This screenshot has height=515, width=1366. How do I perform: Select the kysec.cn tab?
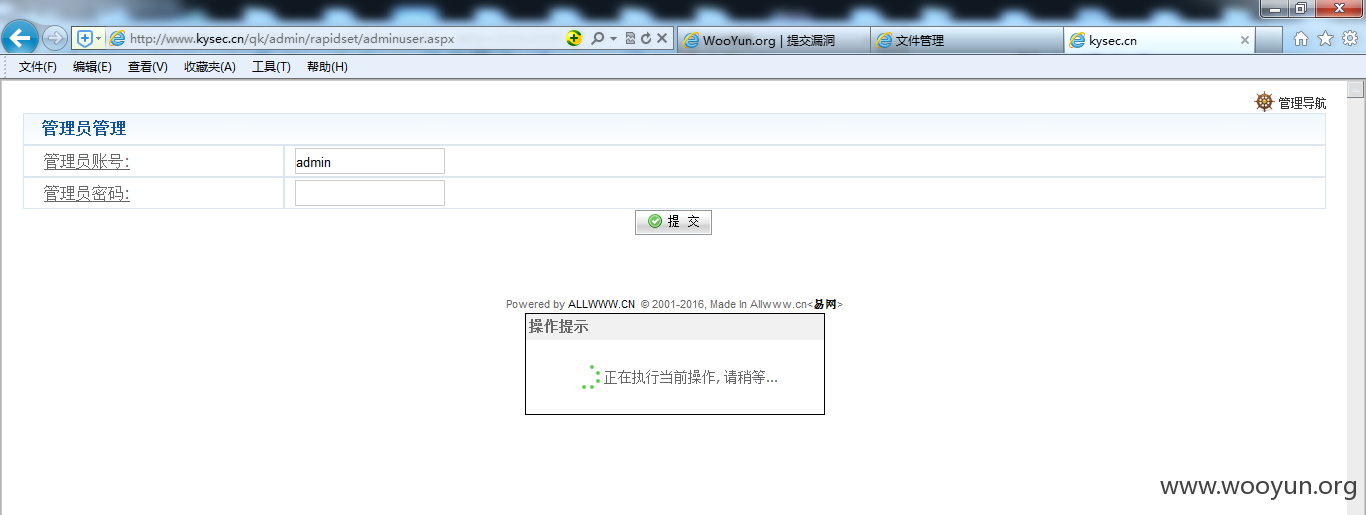pyautogui.click(x=1152, y=40)
